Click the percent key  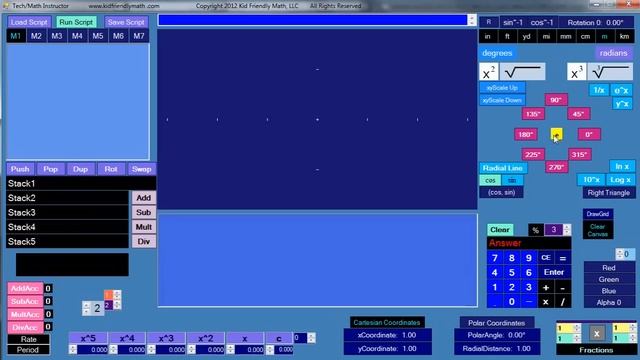click(536, 230)
